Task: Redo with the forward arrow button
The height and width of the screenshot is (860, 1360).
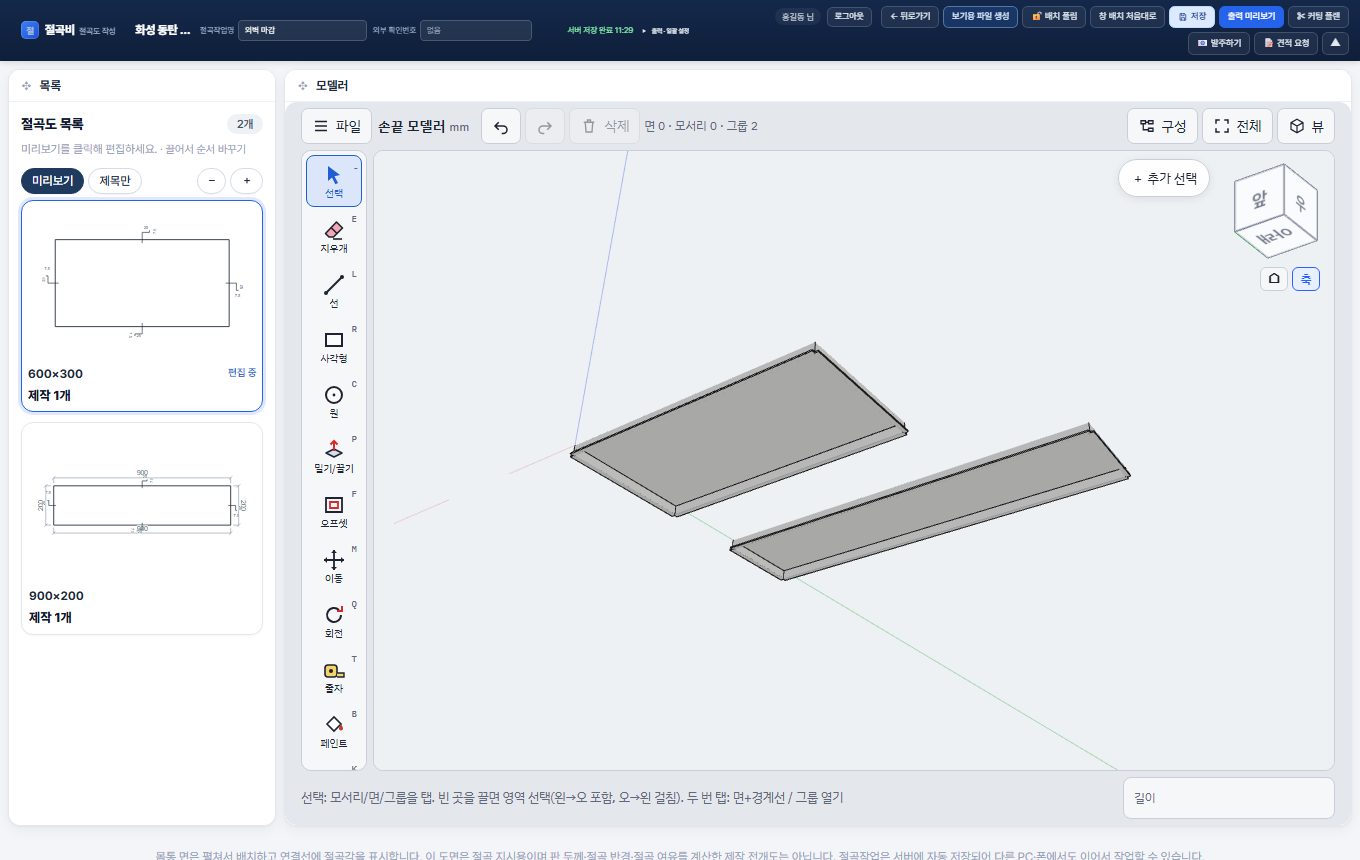Action: click(545, 126)
